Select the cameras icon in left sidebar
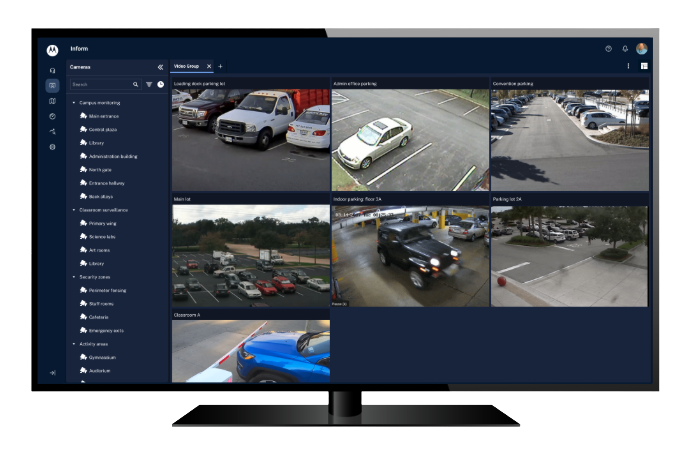The width and height of the screenshot is (690, 450). pos(52,86)
